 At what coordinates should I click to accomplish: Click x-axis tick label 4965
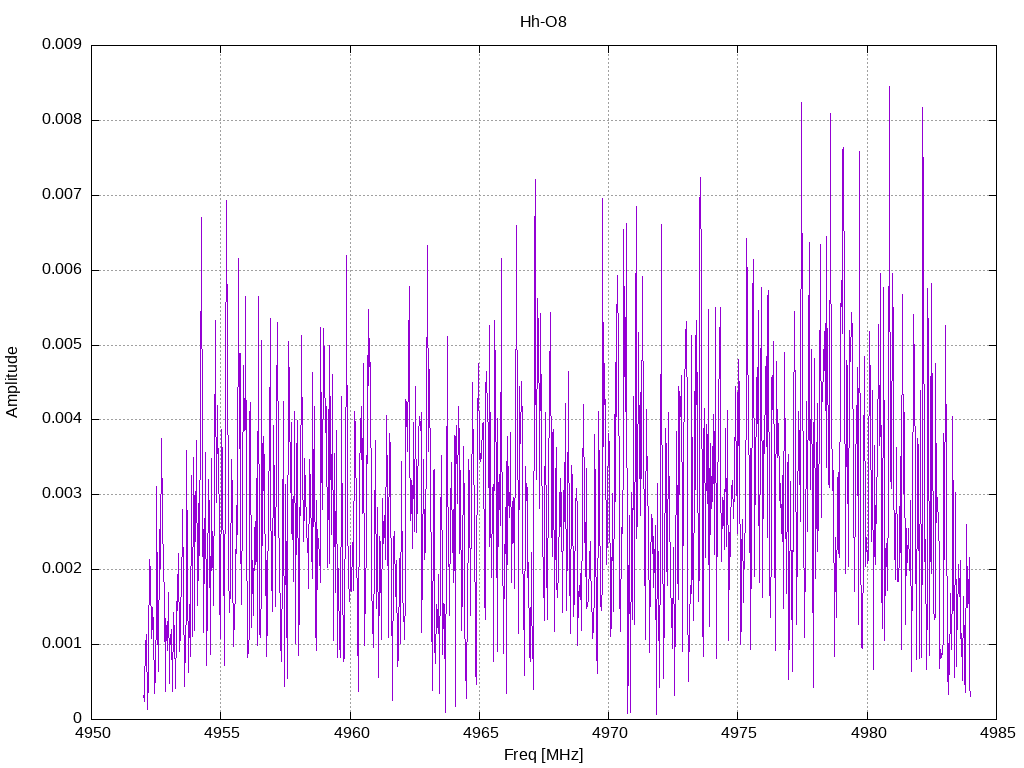click(x=480, y=733)
